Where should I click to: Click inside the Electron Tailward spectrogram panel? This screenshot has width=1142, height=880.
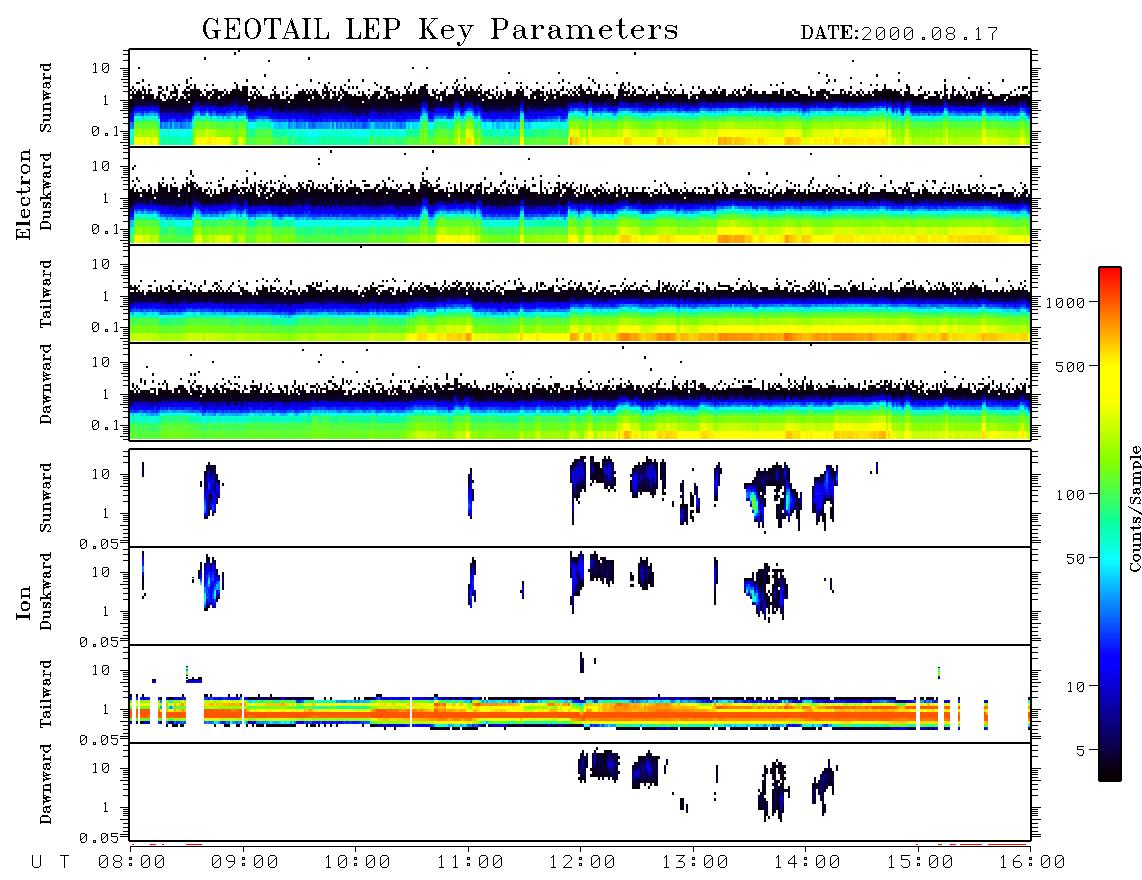point(580,294)
